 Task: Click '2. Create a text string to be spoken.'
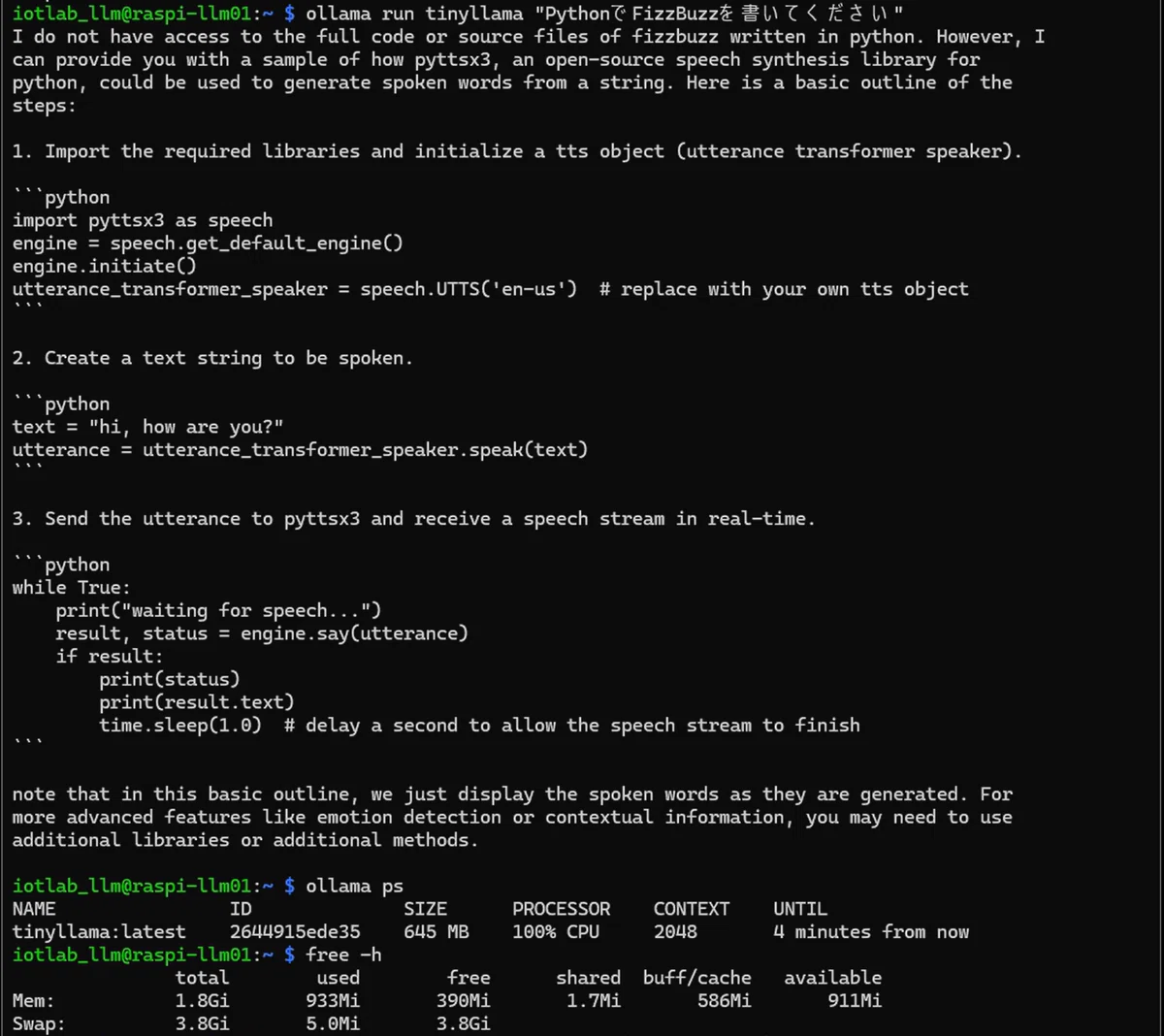click(212, 358)
